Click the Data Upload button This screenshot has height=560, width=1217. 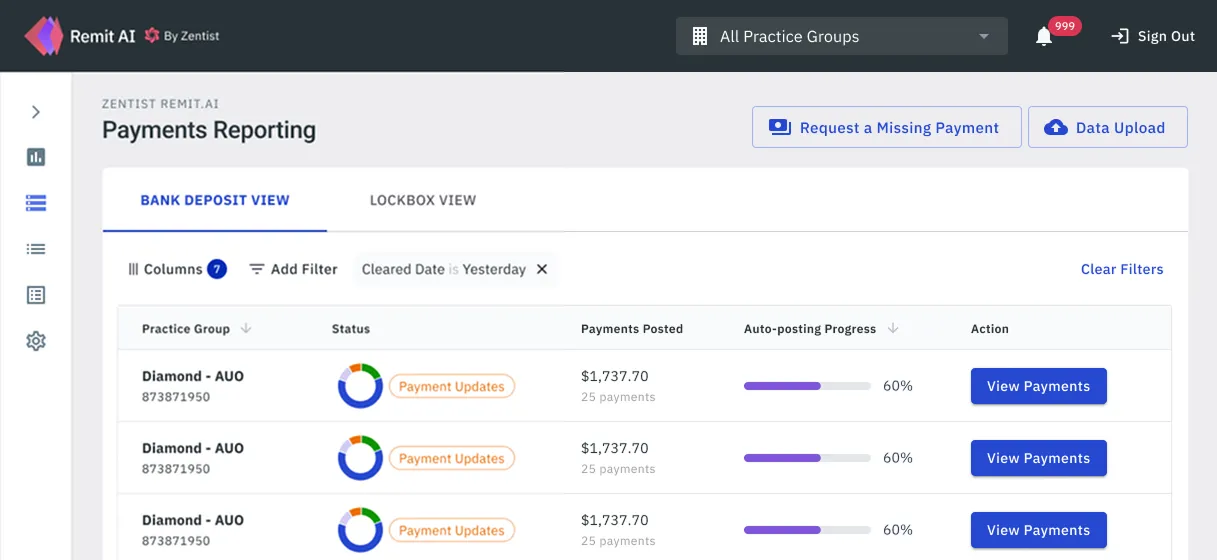[x=1107, y=128]
